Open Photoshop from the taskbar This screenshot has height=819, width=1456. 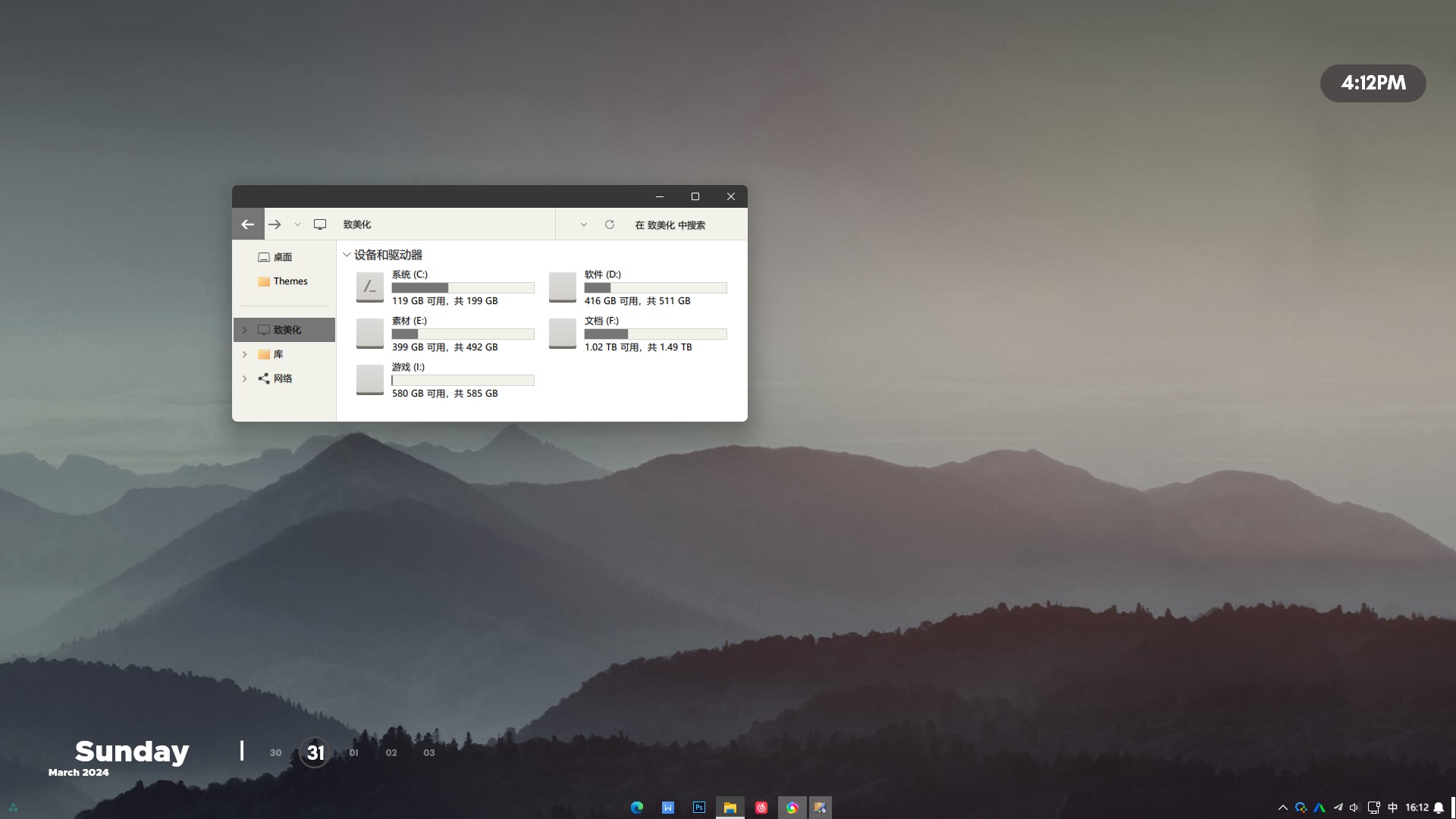coord(699,808)
